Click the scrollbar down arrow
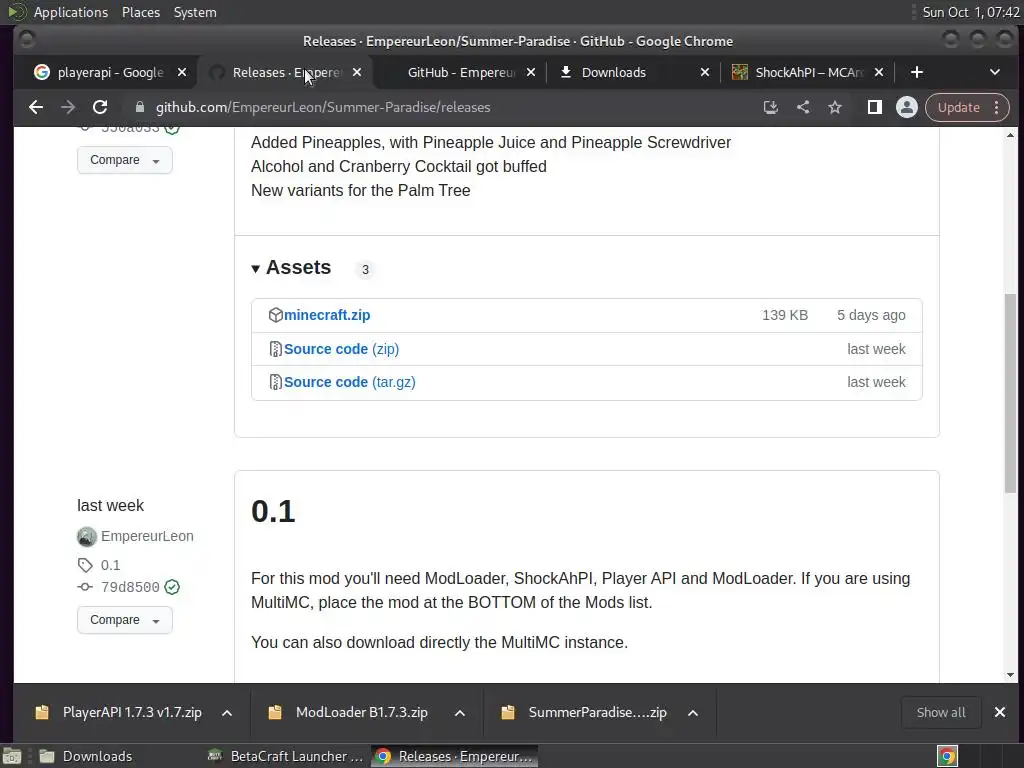1024x768 pixels. pyautogui.click(x=1010, y=675)
